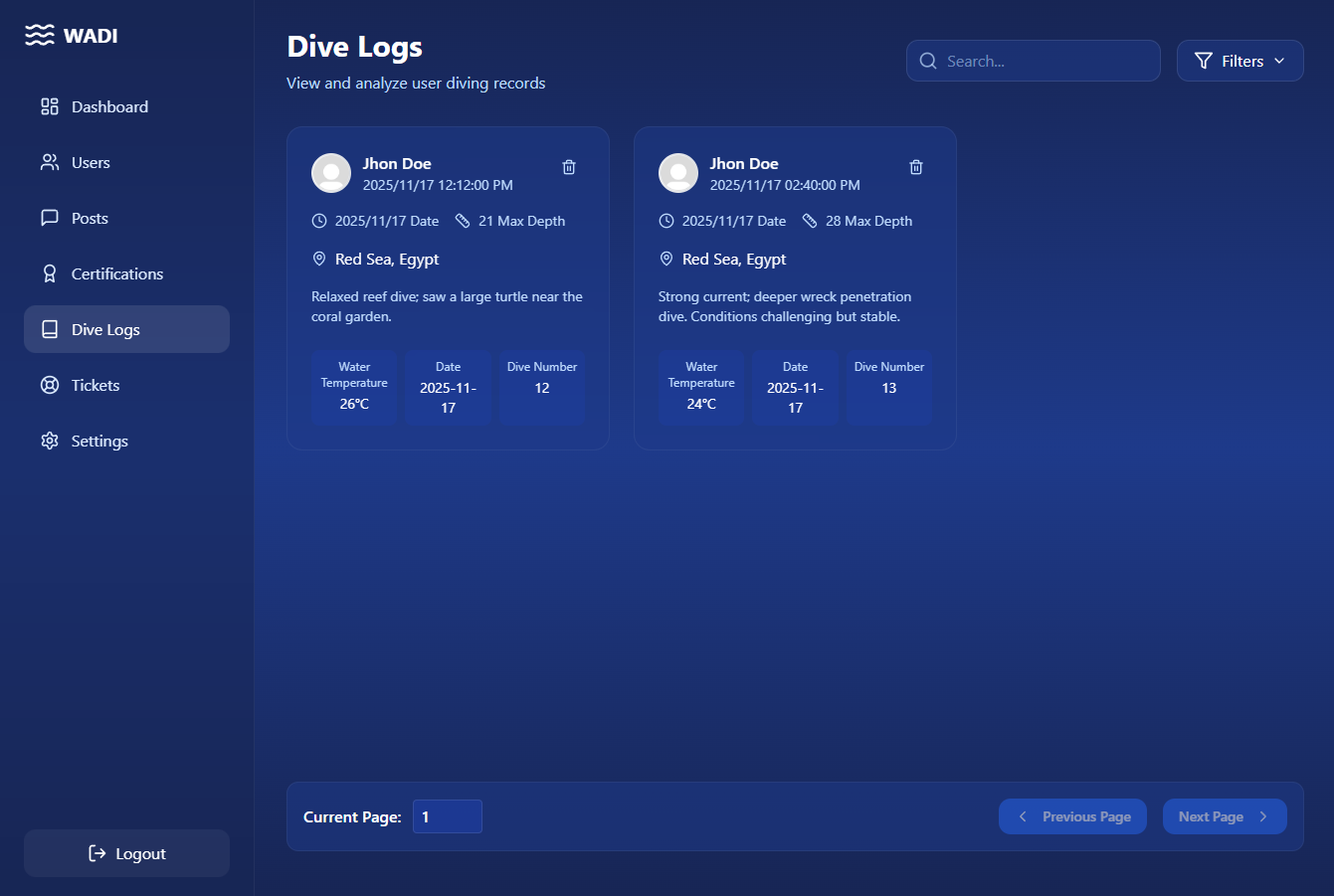Click the Jhon Doe avatar on second card
Screen dimensions: 1334x896
pos(678,173)
